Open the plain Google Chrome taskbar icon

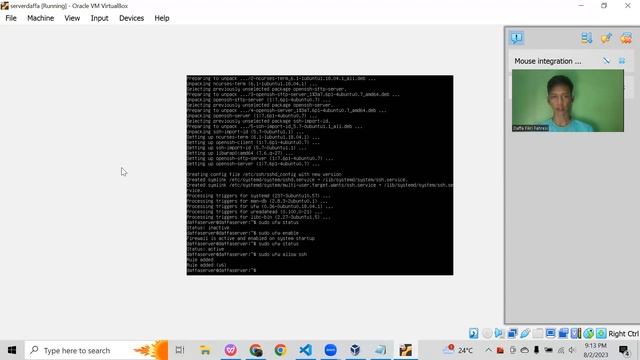point(280,350)
